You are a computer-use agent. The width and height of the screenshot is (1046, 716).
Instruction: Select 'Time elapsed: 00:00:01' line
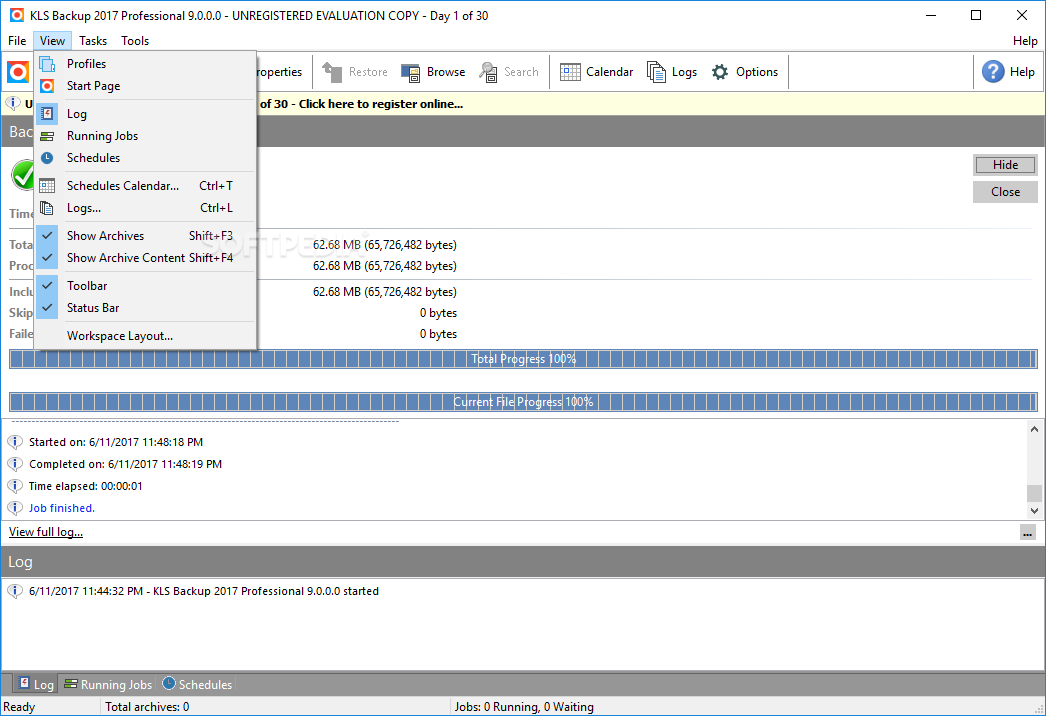click(85, 486)
